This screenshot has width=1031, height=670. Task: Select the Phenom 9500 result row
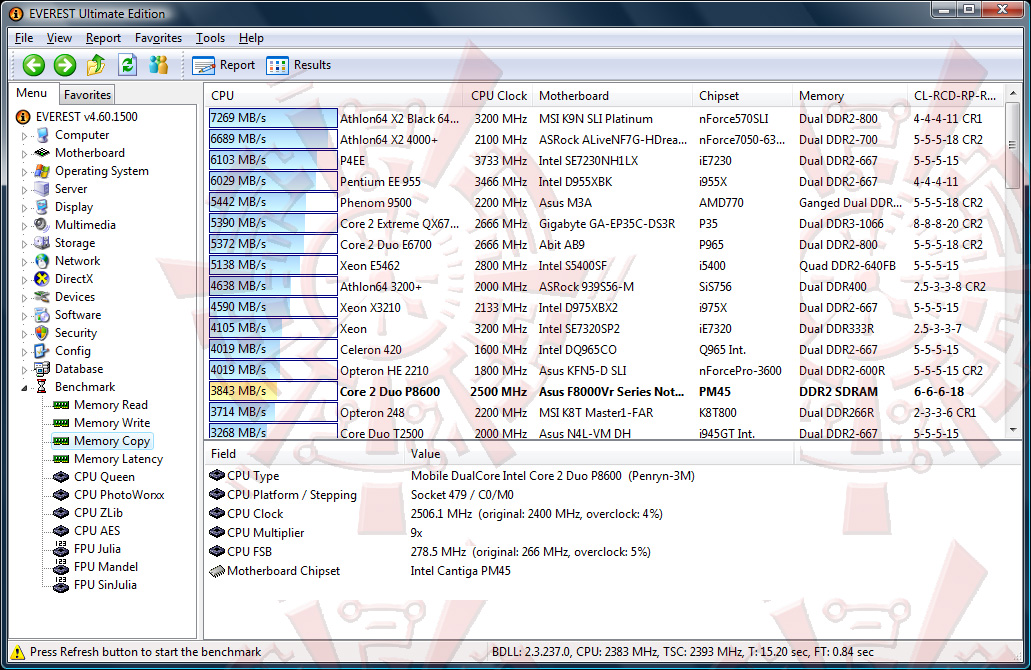pyautogui.click(x=605, y=203)
